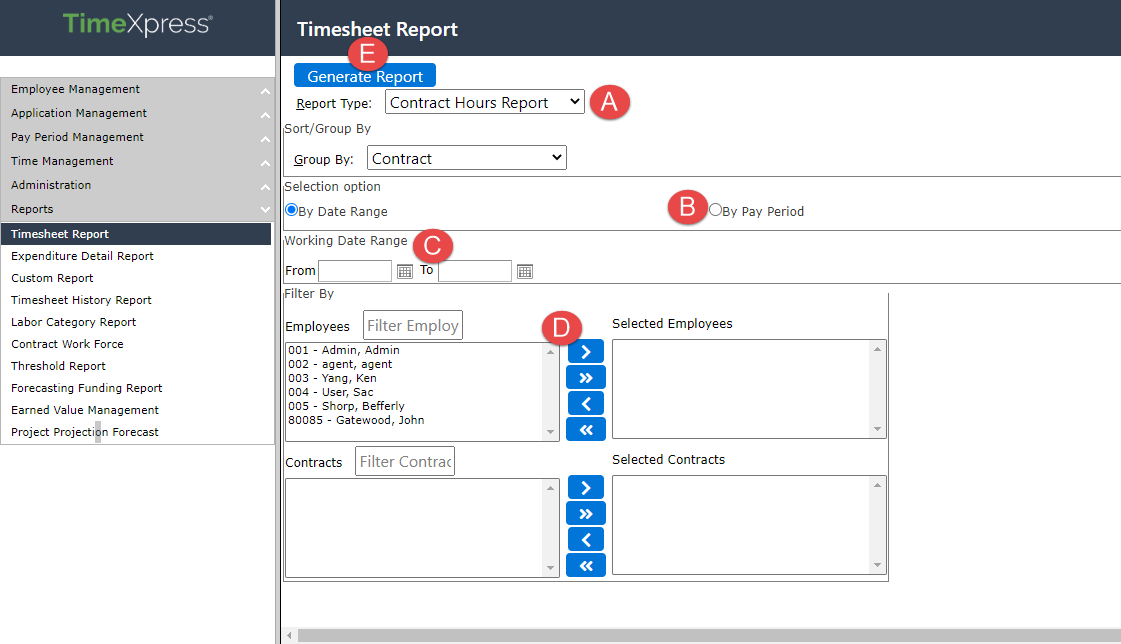The image size is (1121, 644).
Task: Add selected contract to Selected Contracts
Action: [585, 487]
